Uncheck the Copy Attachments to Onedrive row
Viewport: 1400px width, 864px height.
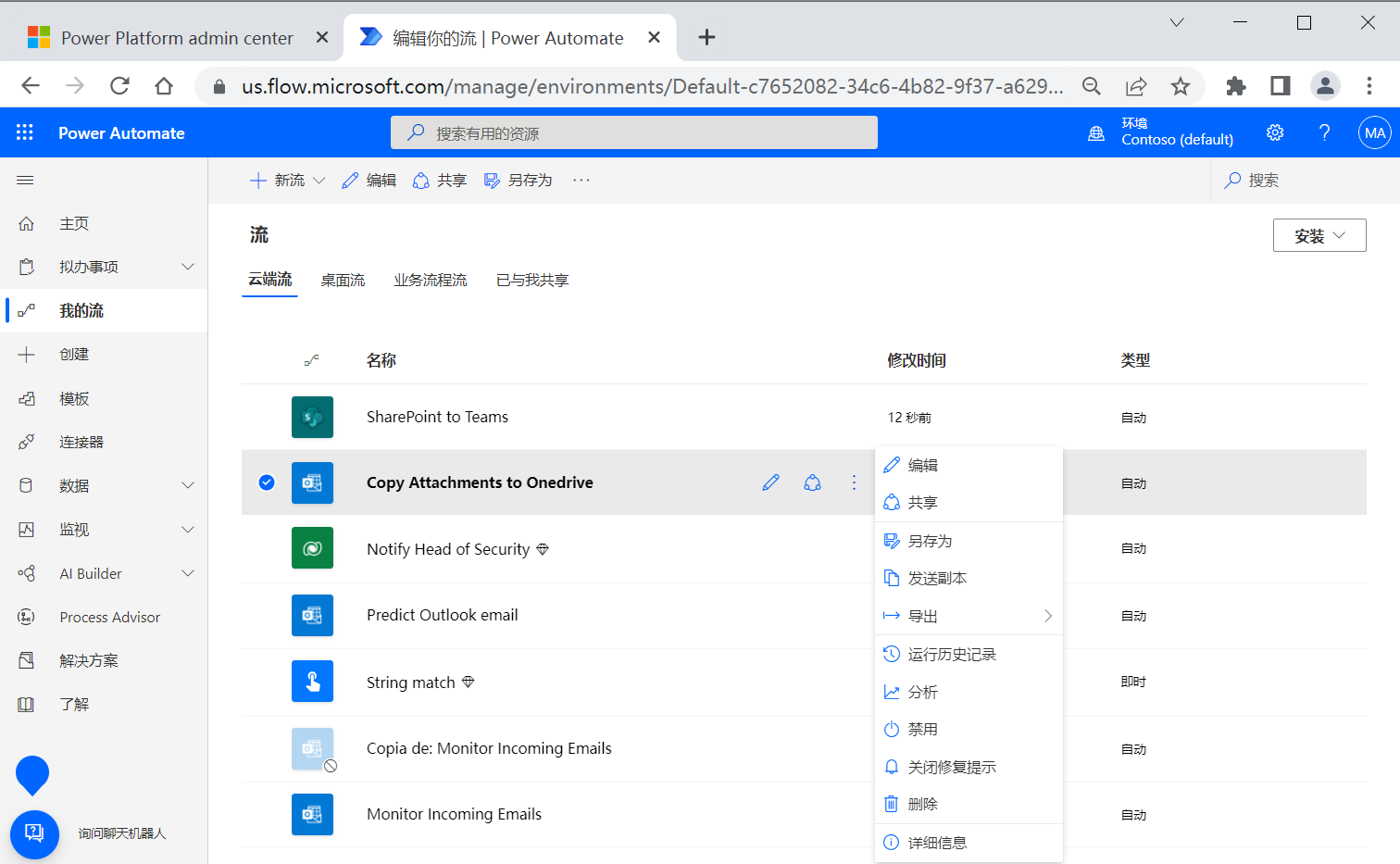point(267,482)
